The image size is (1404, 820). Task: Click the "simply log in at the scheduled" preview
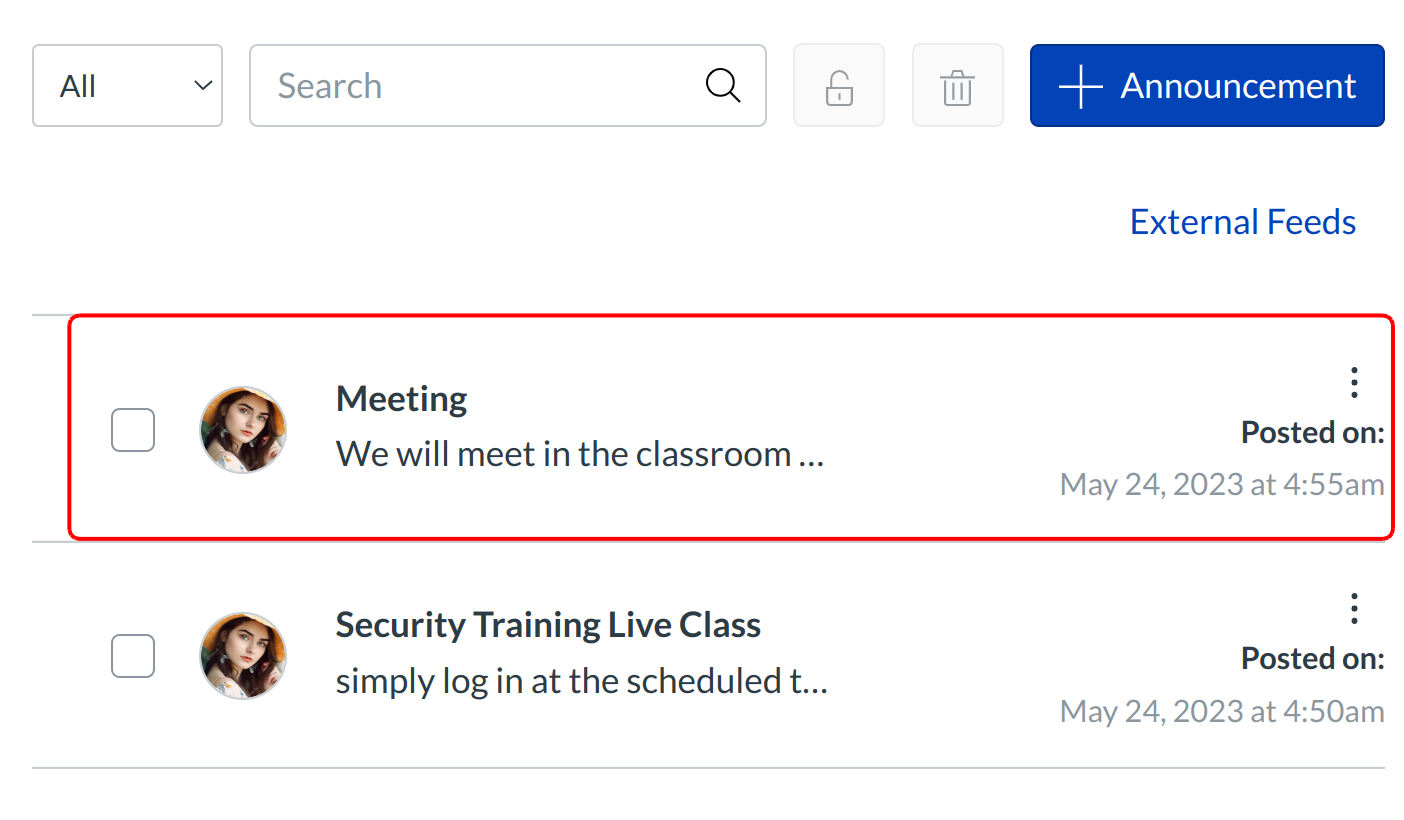tap(581, 681)
